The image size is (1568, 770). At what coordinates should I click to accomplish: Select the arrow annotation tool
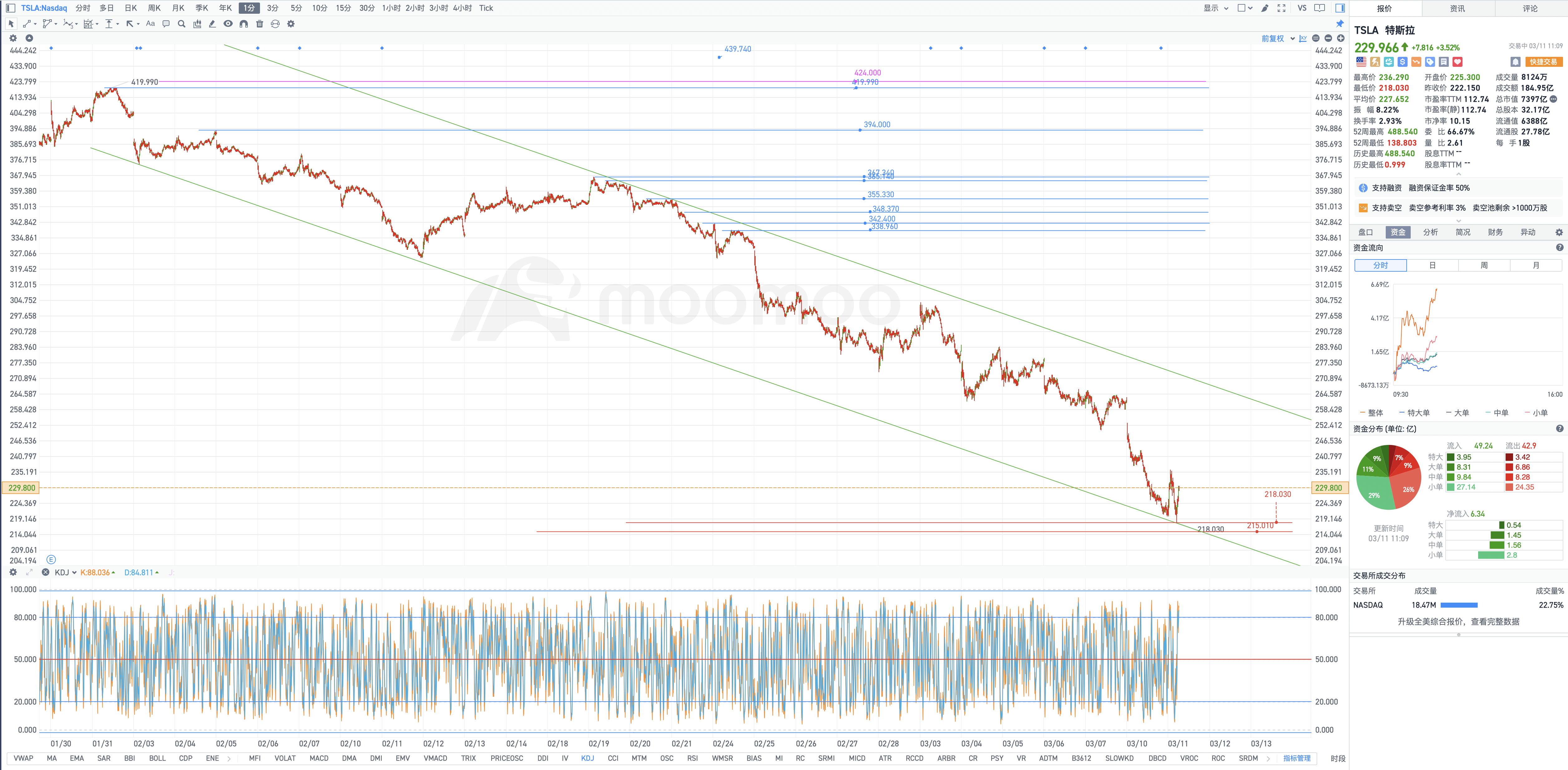[x=130, y=24]
